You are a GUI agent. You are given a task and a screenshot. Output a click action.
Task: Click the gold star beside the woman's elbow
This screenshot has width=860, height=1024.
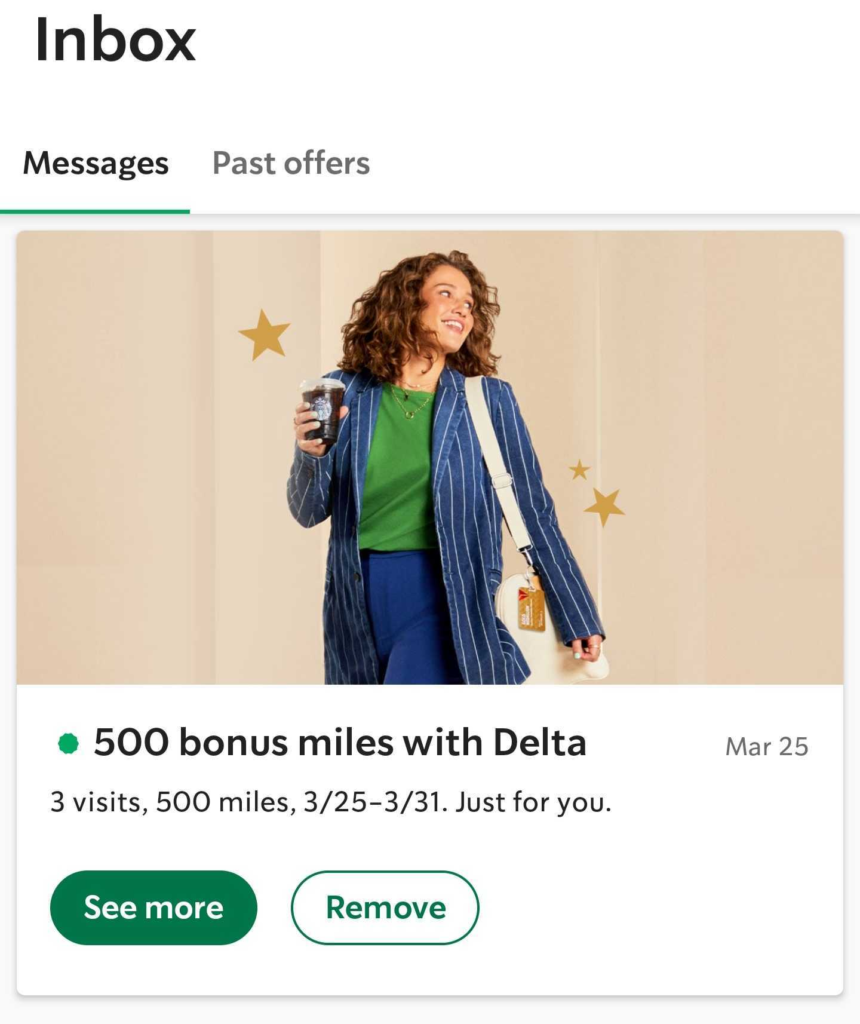click(x=604, y=505)
